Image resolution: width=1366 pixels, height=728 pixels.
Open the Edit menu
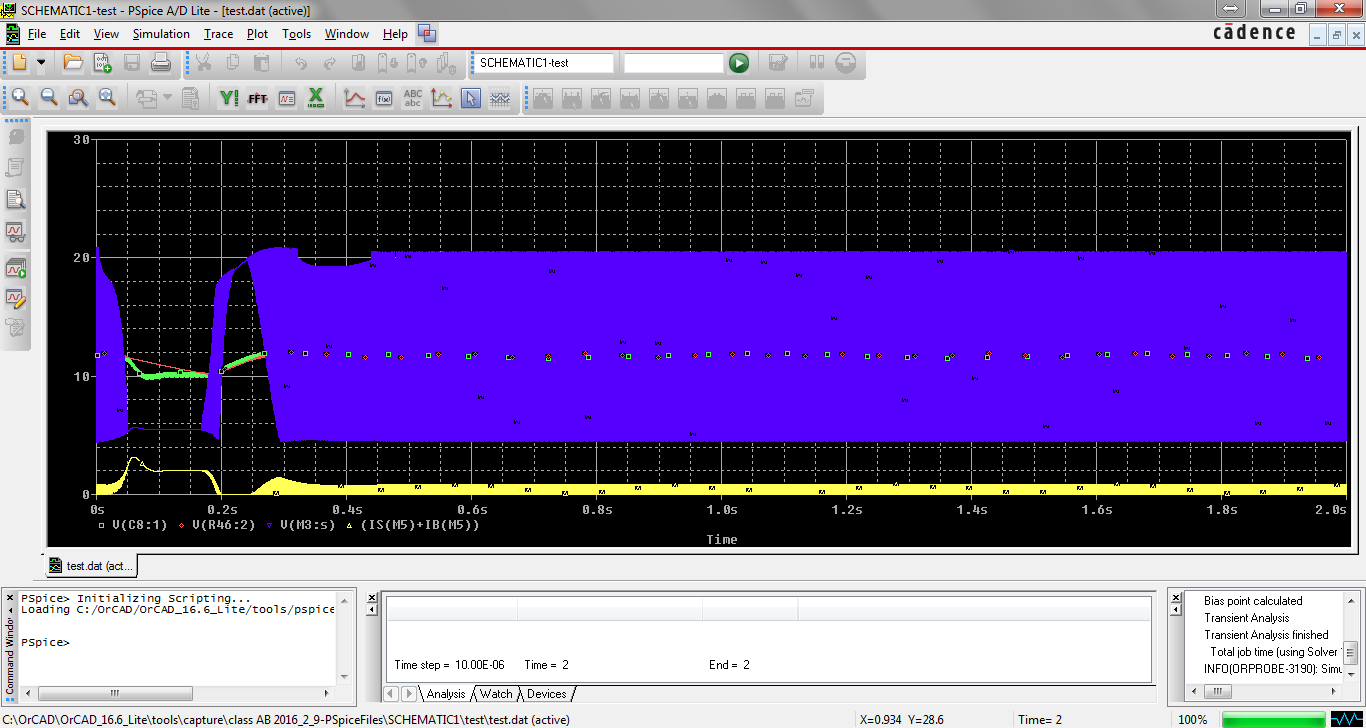click(x=70, y=34)
